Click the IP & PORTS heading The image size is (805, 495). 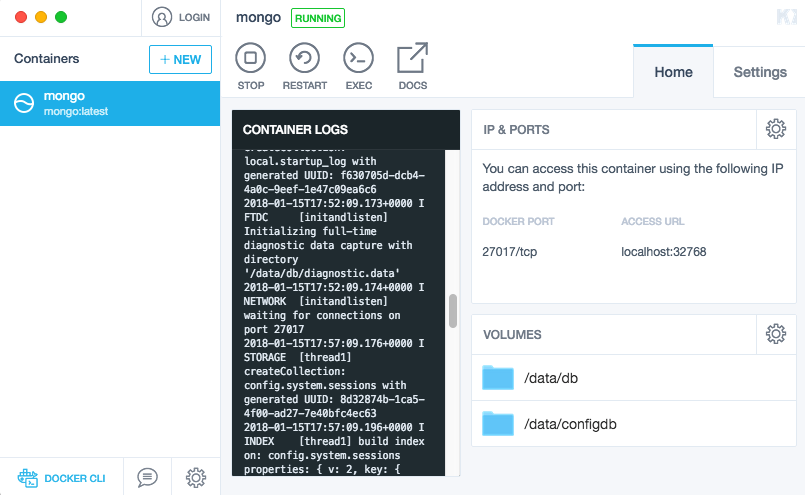[x=516, y=129]
